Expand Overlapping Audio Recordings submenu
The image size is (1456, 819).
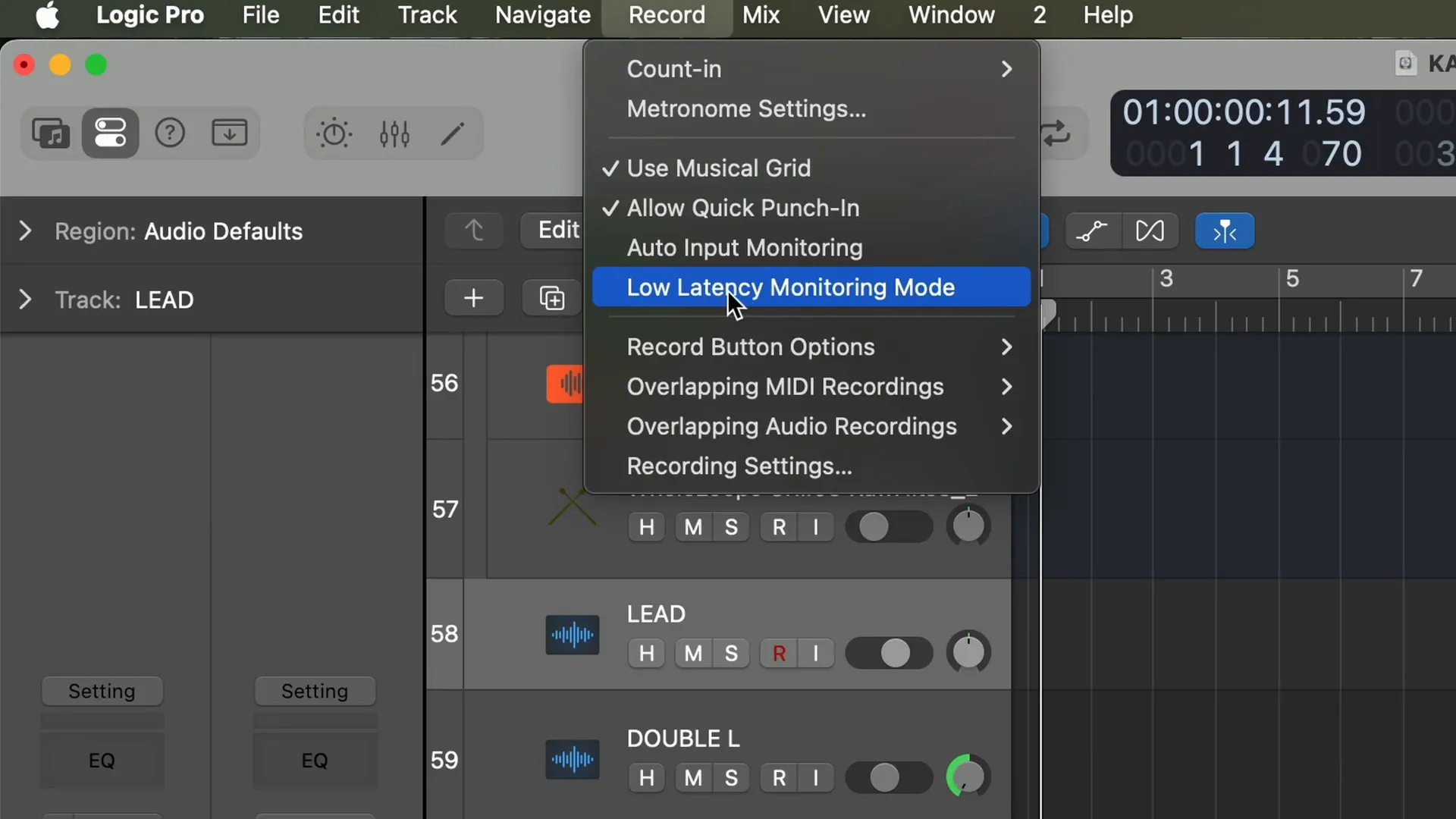click(1005, 427)
